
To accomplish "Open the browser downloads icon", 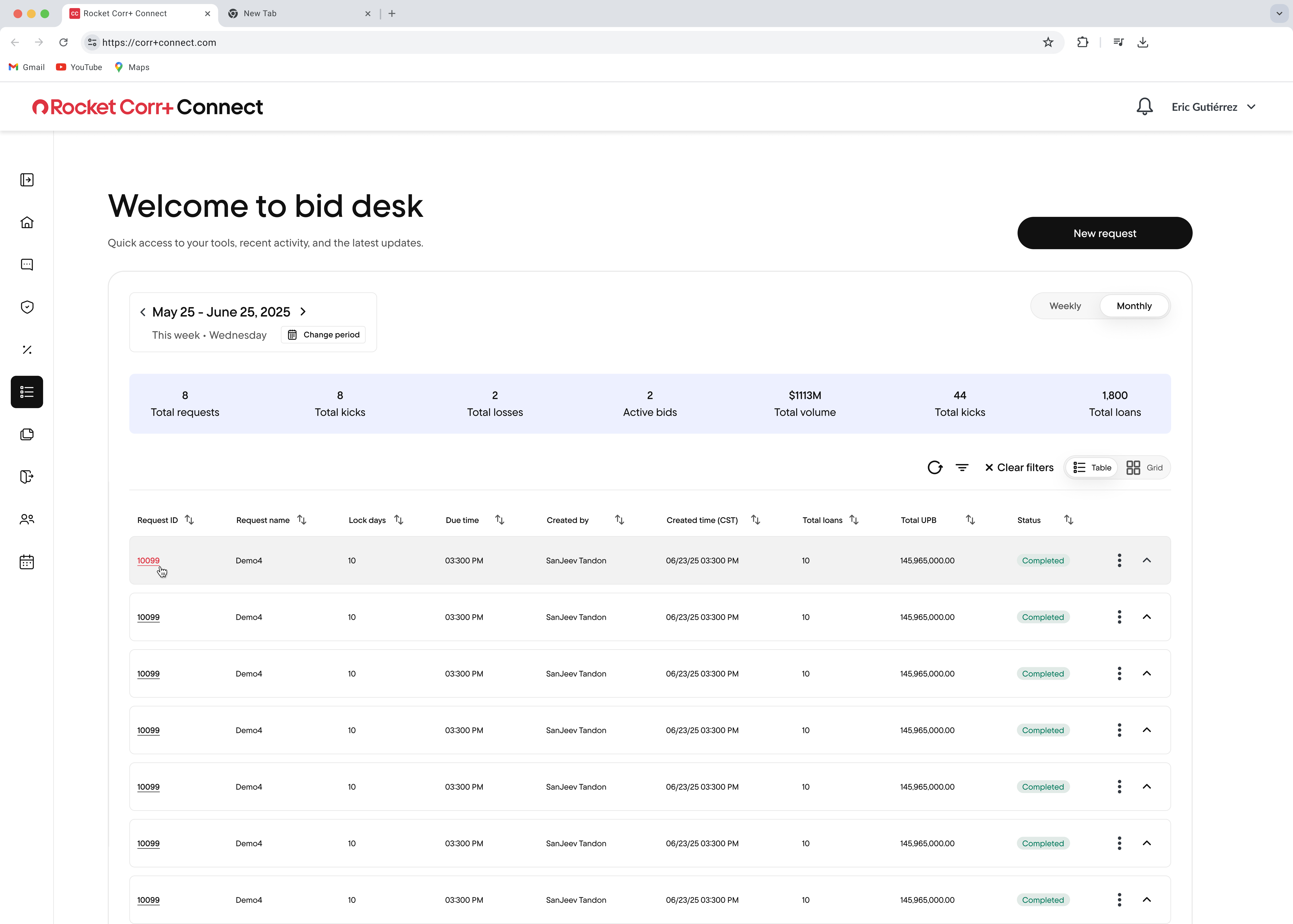I will (1143, 42).
